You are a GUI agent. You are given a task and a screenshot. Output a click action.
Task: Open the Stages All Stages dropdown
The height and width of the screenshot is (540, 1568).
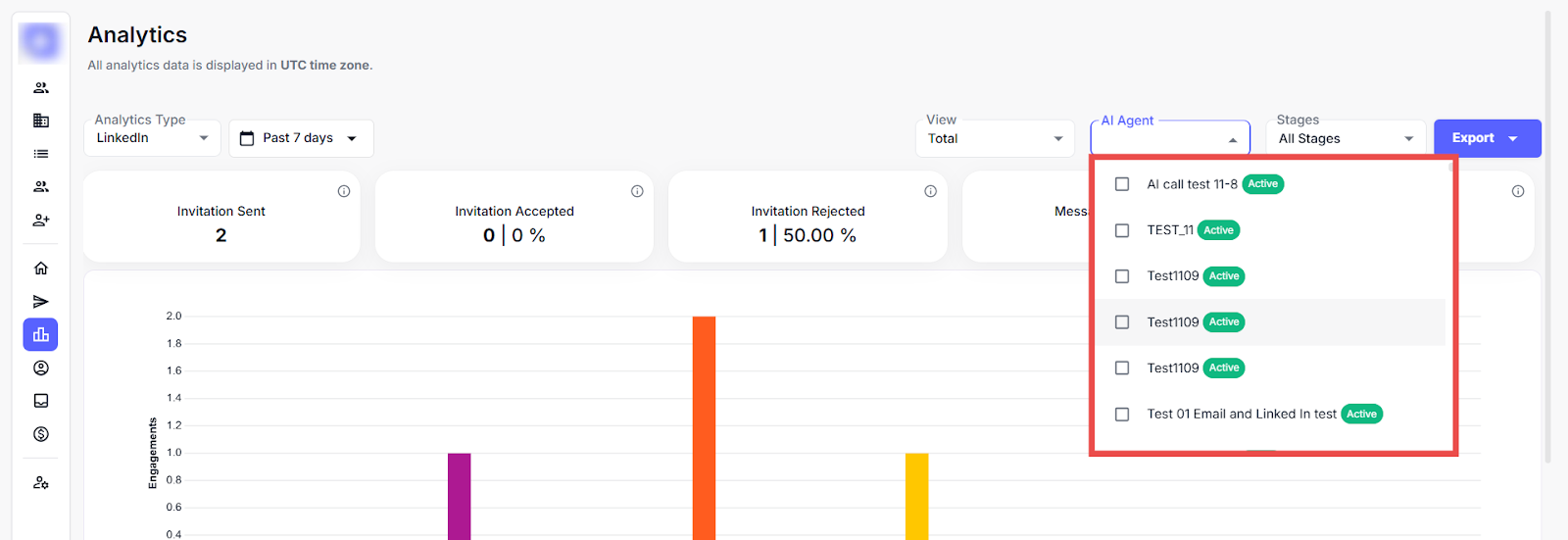(x=1345, y=139)
